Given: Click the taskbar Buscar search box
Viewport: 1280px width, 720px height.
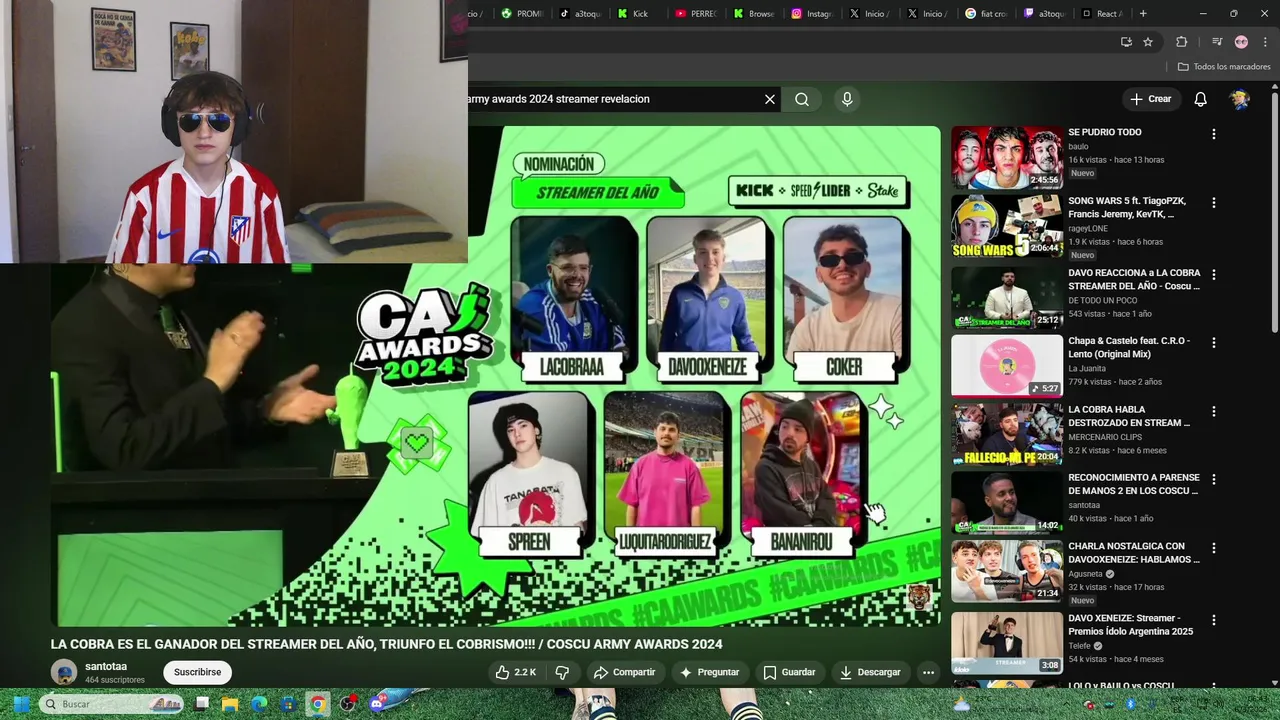Looking at the screenshot, I should point(111,704).
